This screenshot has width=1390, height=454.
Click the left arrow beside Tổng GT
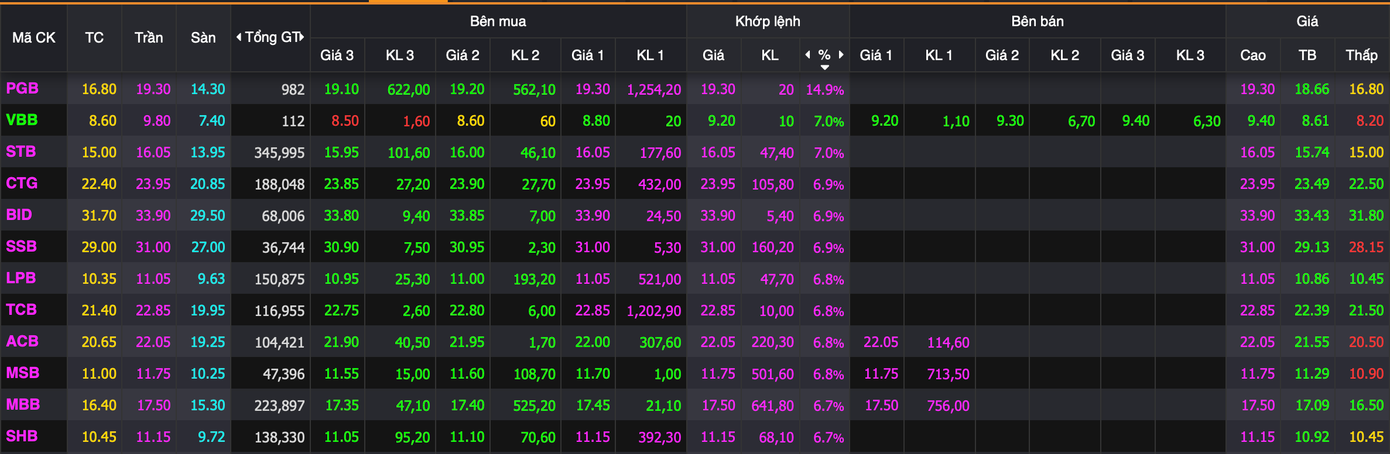click(238, 37)
